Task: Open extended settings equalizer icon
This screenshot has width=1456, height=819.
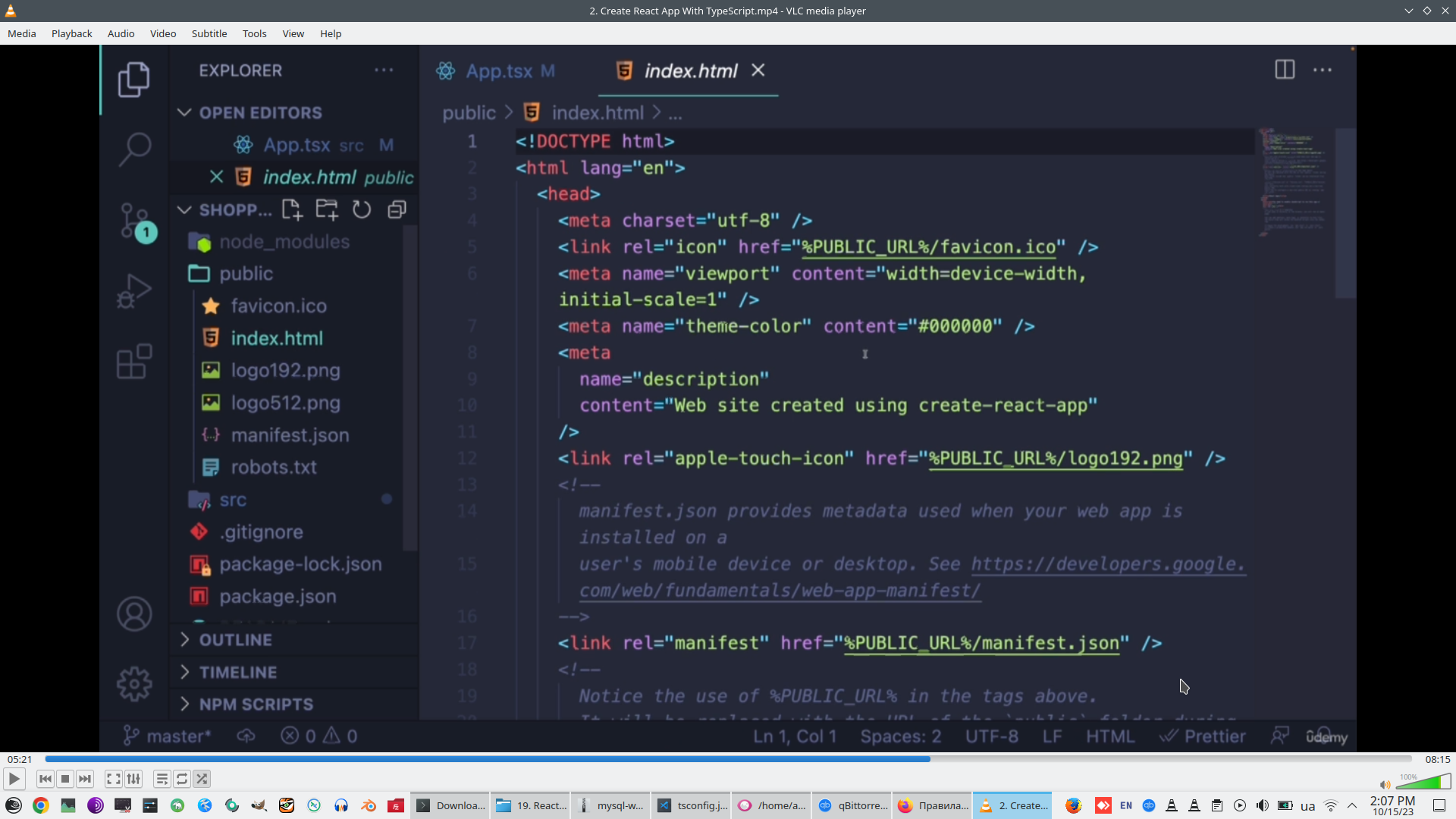Action: coord(133,779)
